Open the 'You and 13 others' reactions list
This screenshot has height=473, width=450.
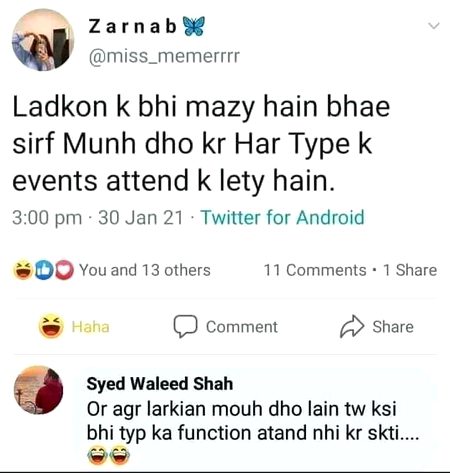pyautogui.click(x=145, y=270)
